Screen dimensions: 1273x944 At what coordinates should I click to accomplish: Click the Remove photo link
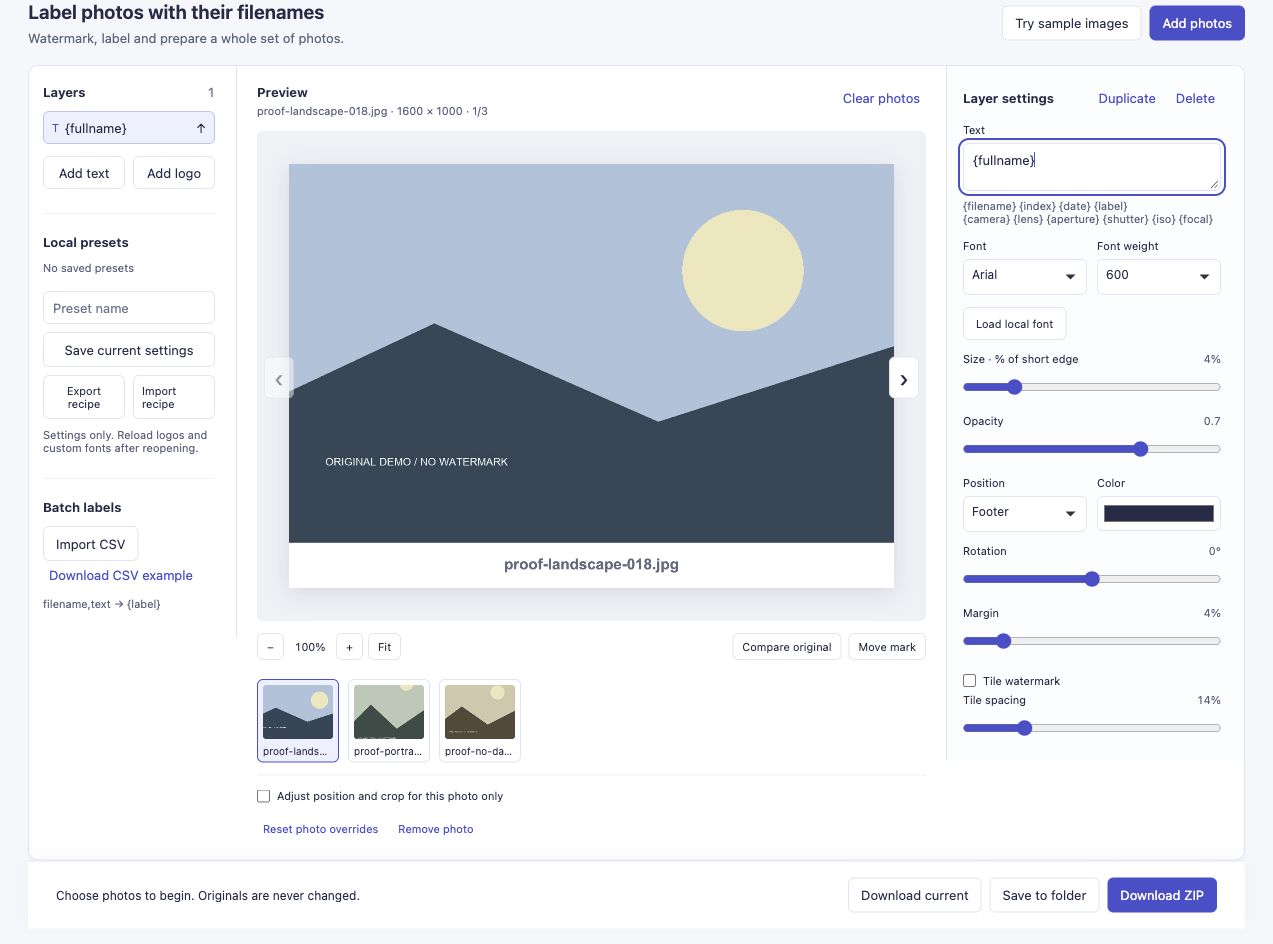tap(436, 829)
